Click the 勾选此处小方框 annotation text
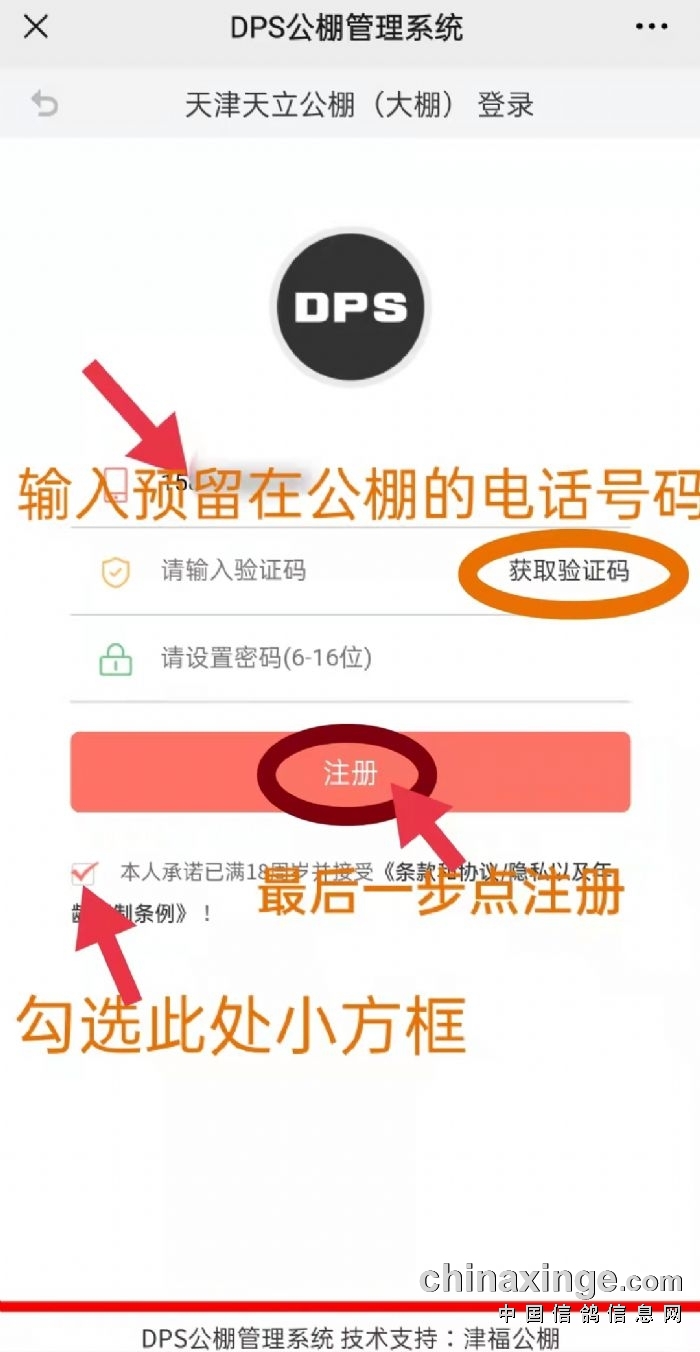700x1352 pixels. pos(241,1023)
